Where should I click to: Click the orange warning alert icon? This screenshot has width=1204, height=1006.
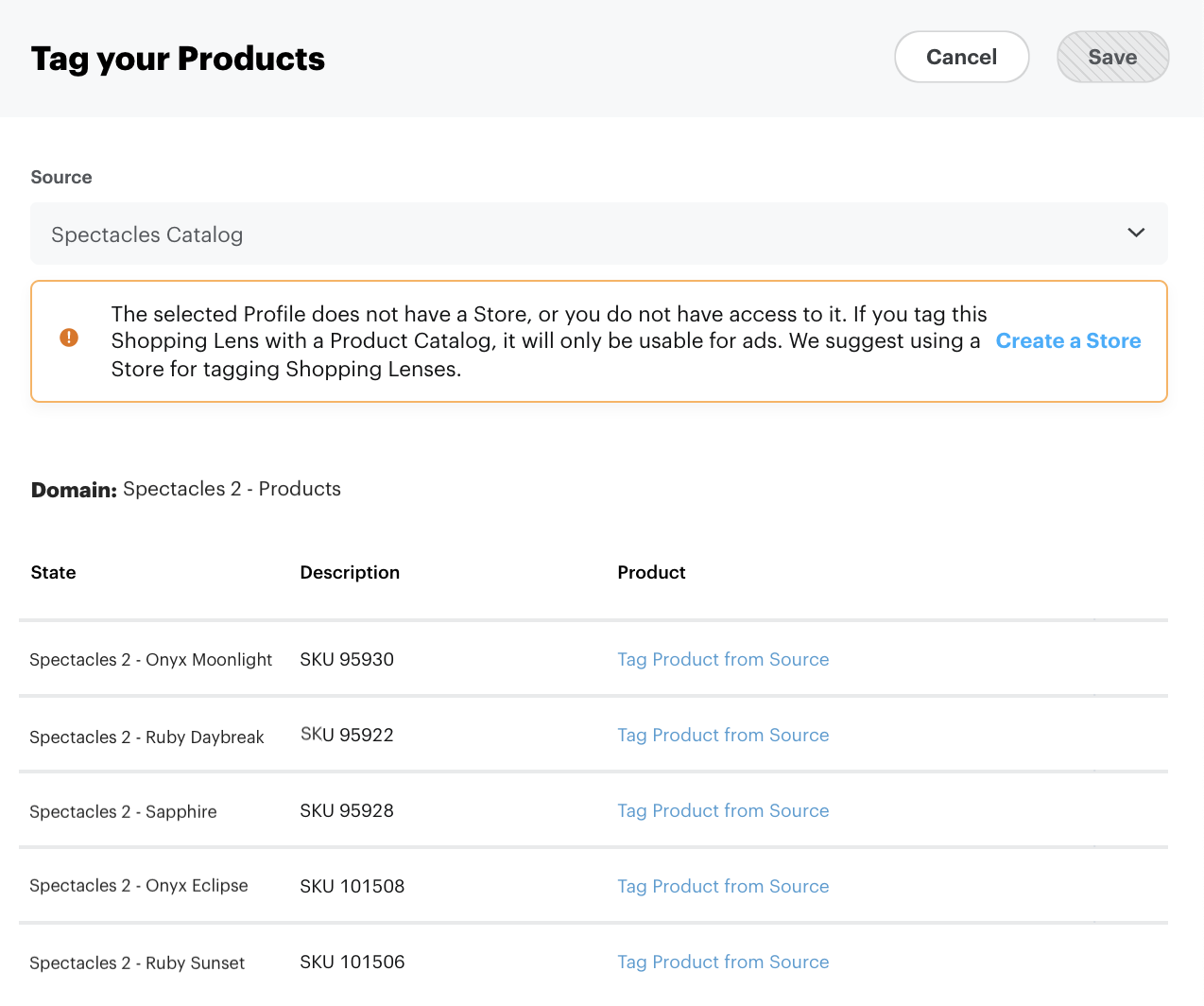69,338
